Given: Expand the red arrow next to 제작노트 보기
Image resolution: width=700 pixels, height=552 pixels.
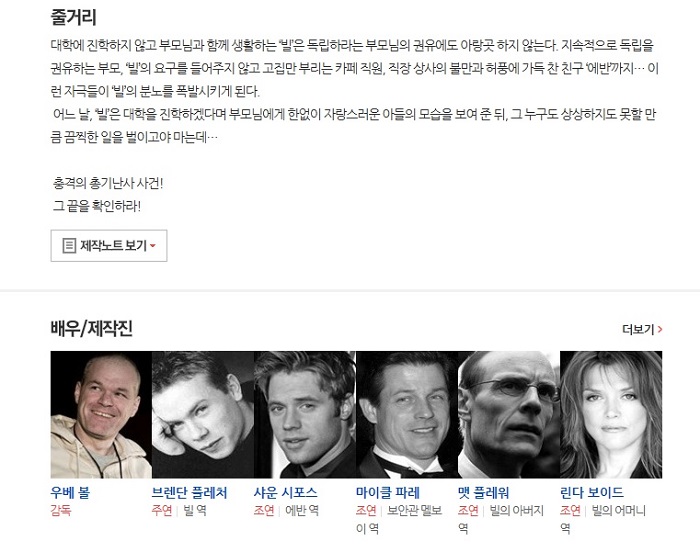Looking at the screenshot, I should click(x=153, y=246).
